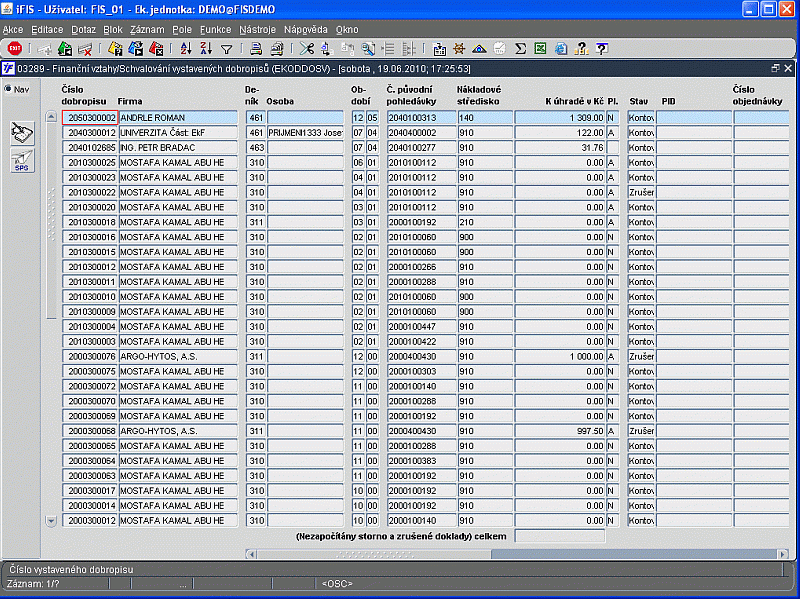Screen dimensions: 800x599
Task: Click credit note number 2050300002 field
Action: pyautogui.click(x=90, y=118)
